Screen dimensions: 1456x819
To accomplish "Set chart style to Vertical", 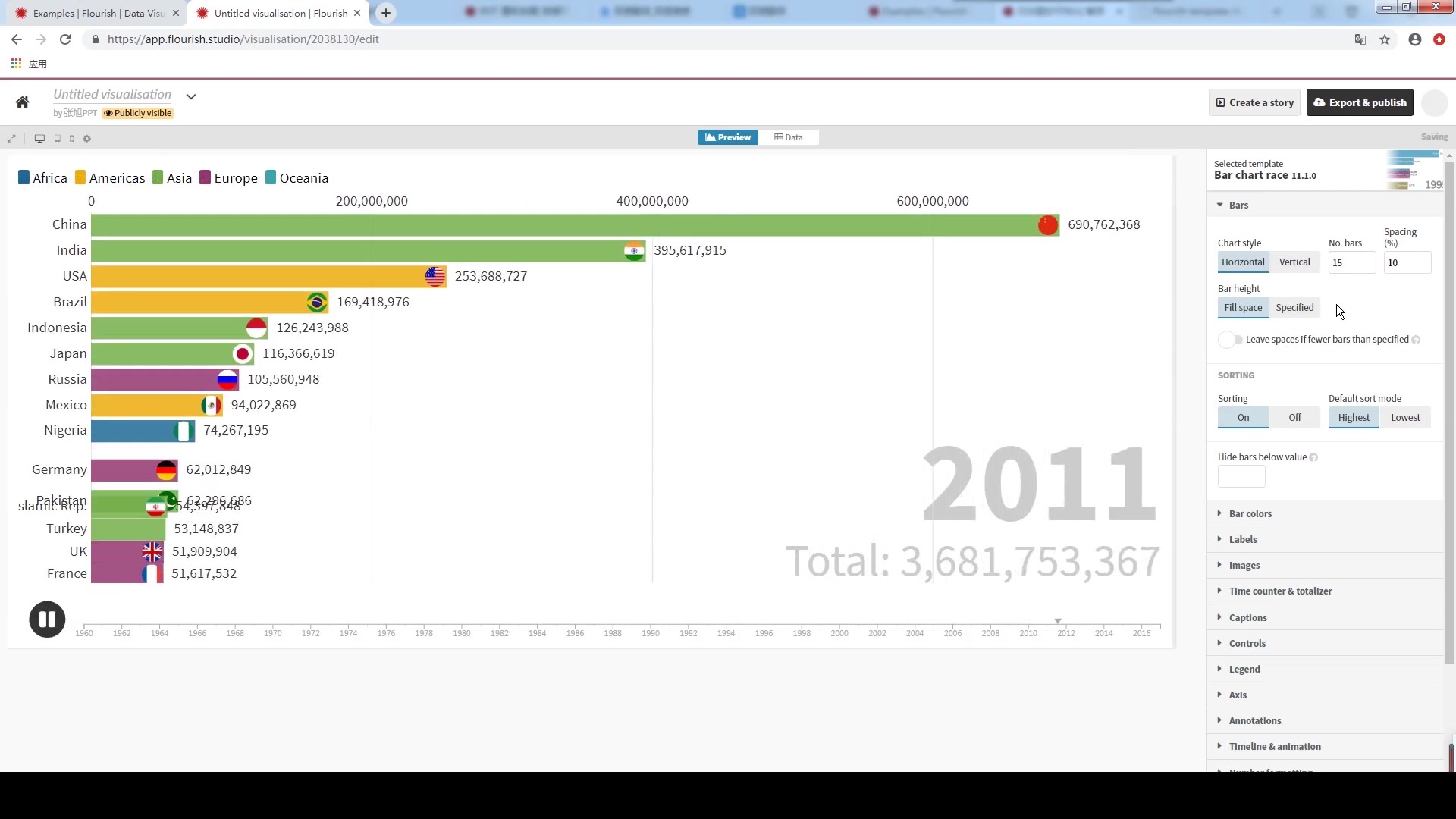I will tap(1294, 262).
